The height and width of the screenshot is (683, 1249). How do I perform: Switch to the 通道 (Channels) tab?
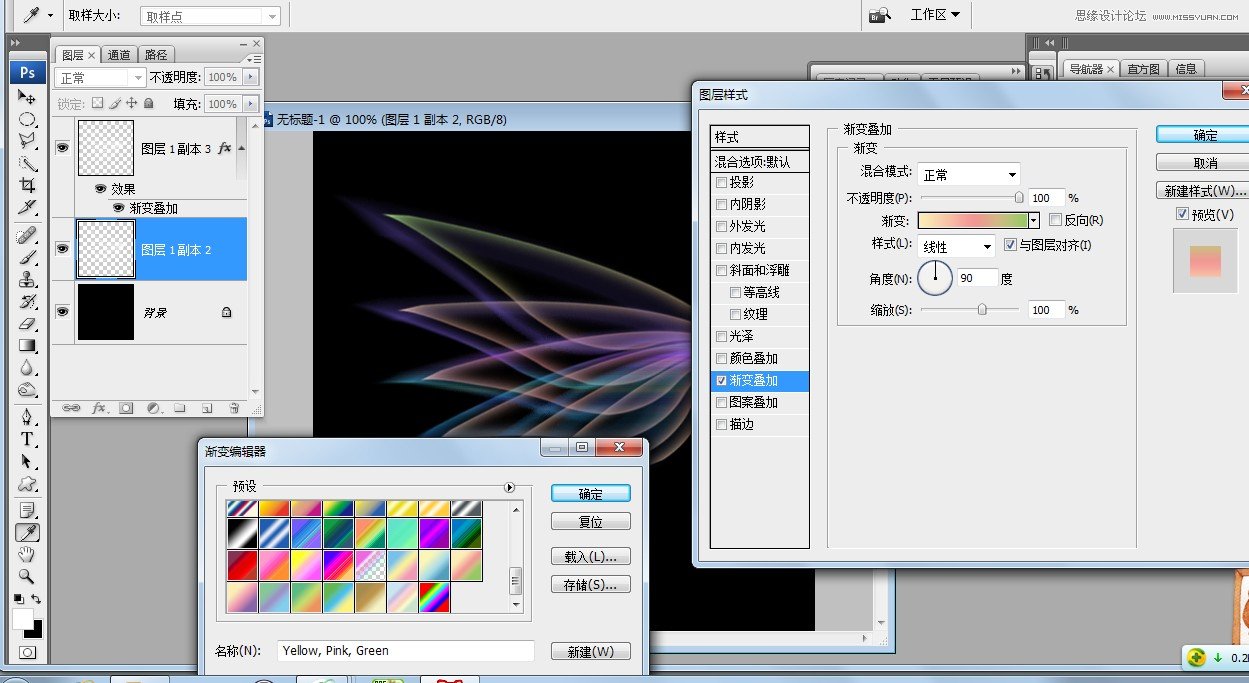point(119,54)
